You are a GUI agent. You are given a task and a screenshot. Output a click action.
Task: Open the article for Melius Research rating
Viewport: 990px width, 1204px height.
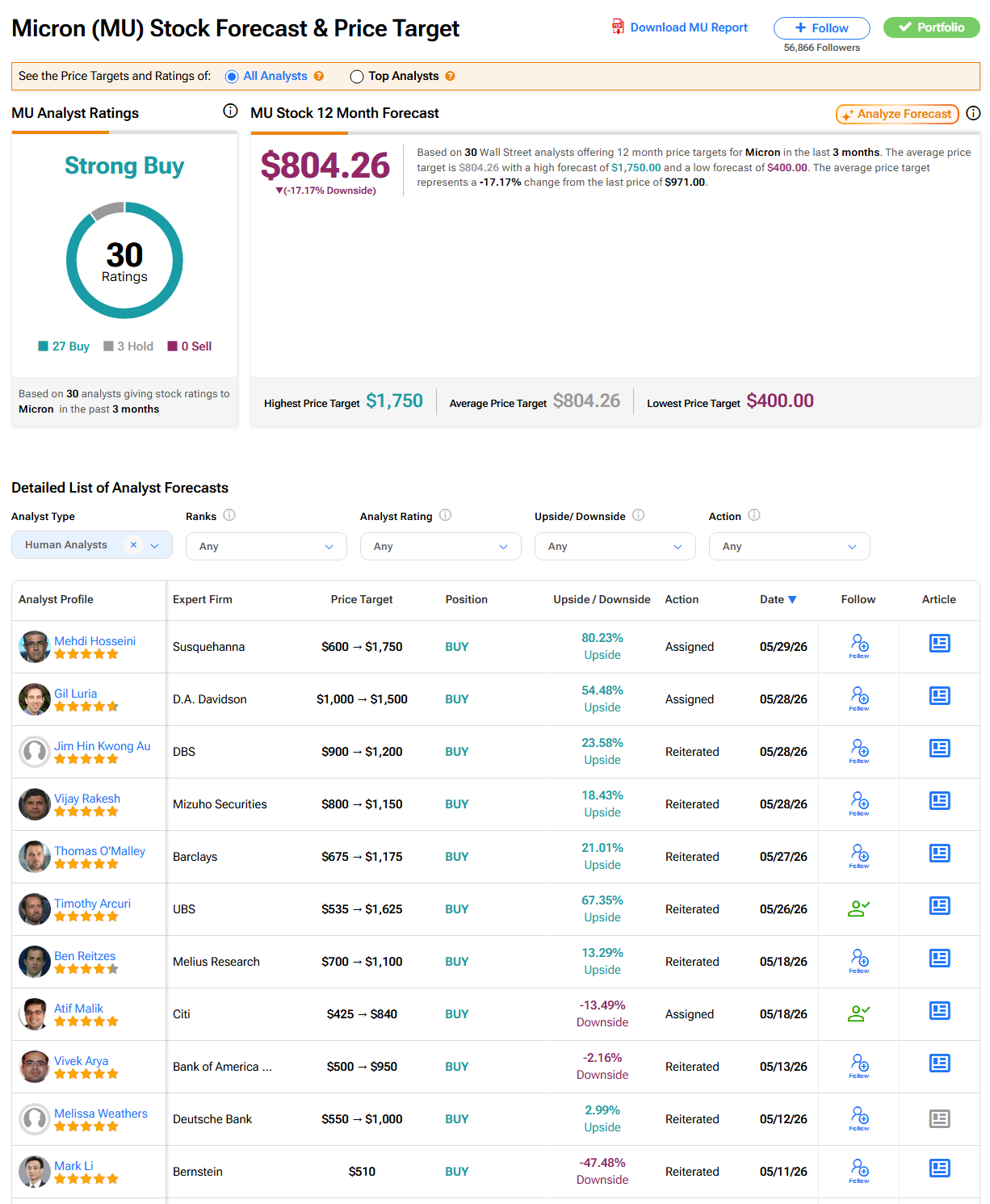pos(940,959)
